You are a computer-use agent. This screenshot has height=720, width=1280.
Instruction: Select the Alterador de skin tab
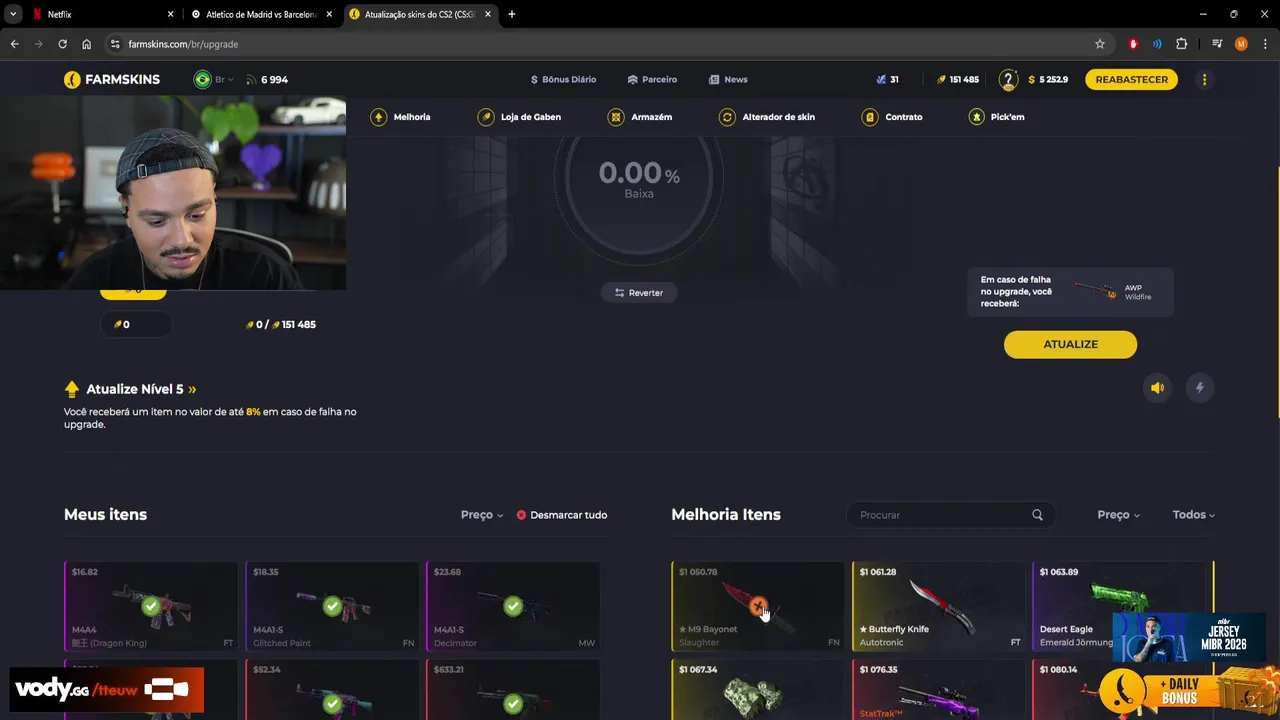pos(767,117)
